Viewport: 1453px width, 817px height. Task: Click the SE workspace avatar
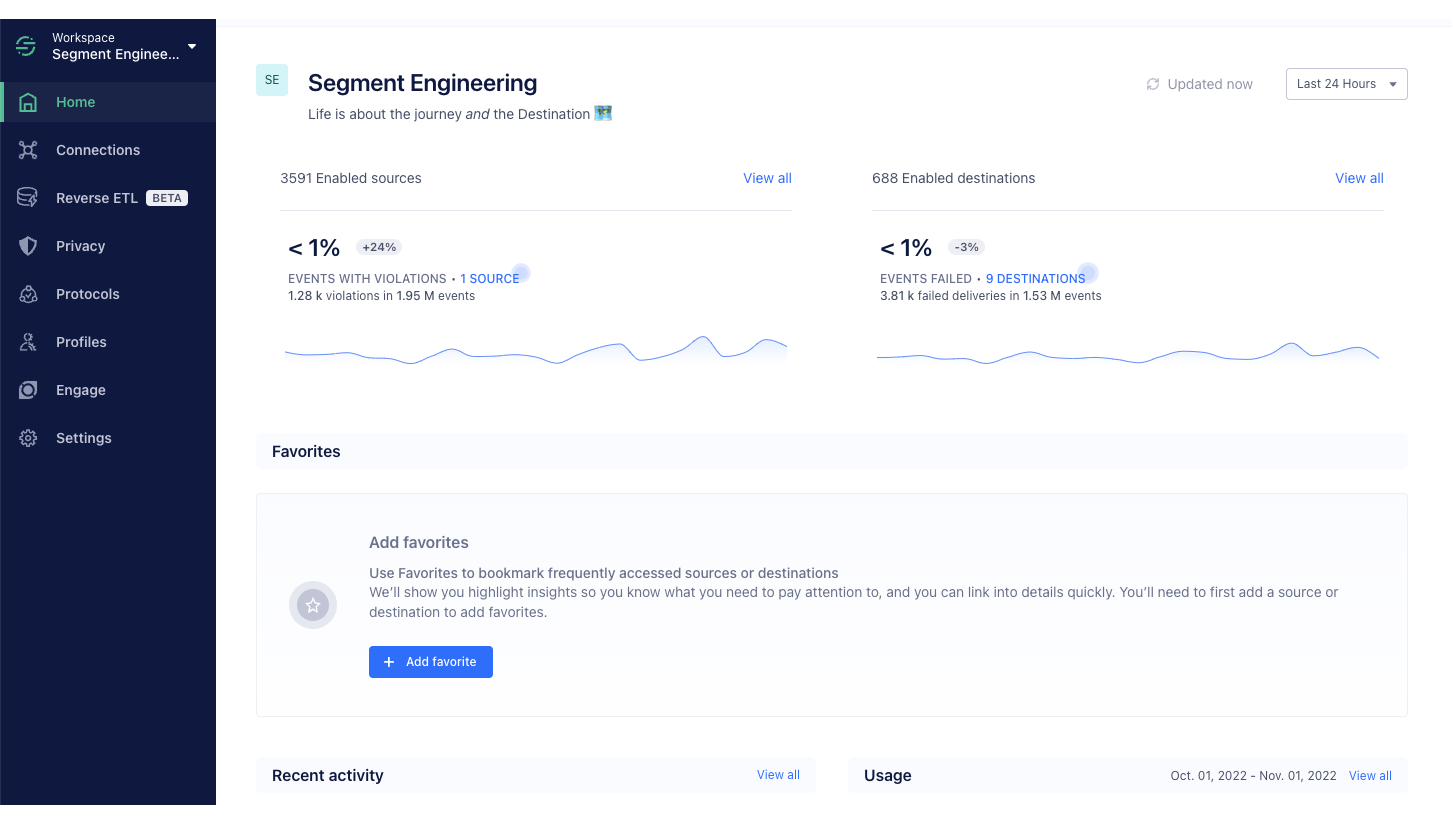coord(272,80)
